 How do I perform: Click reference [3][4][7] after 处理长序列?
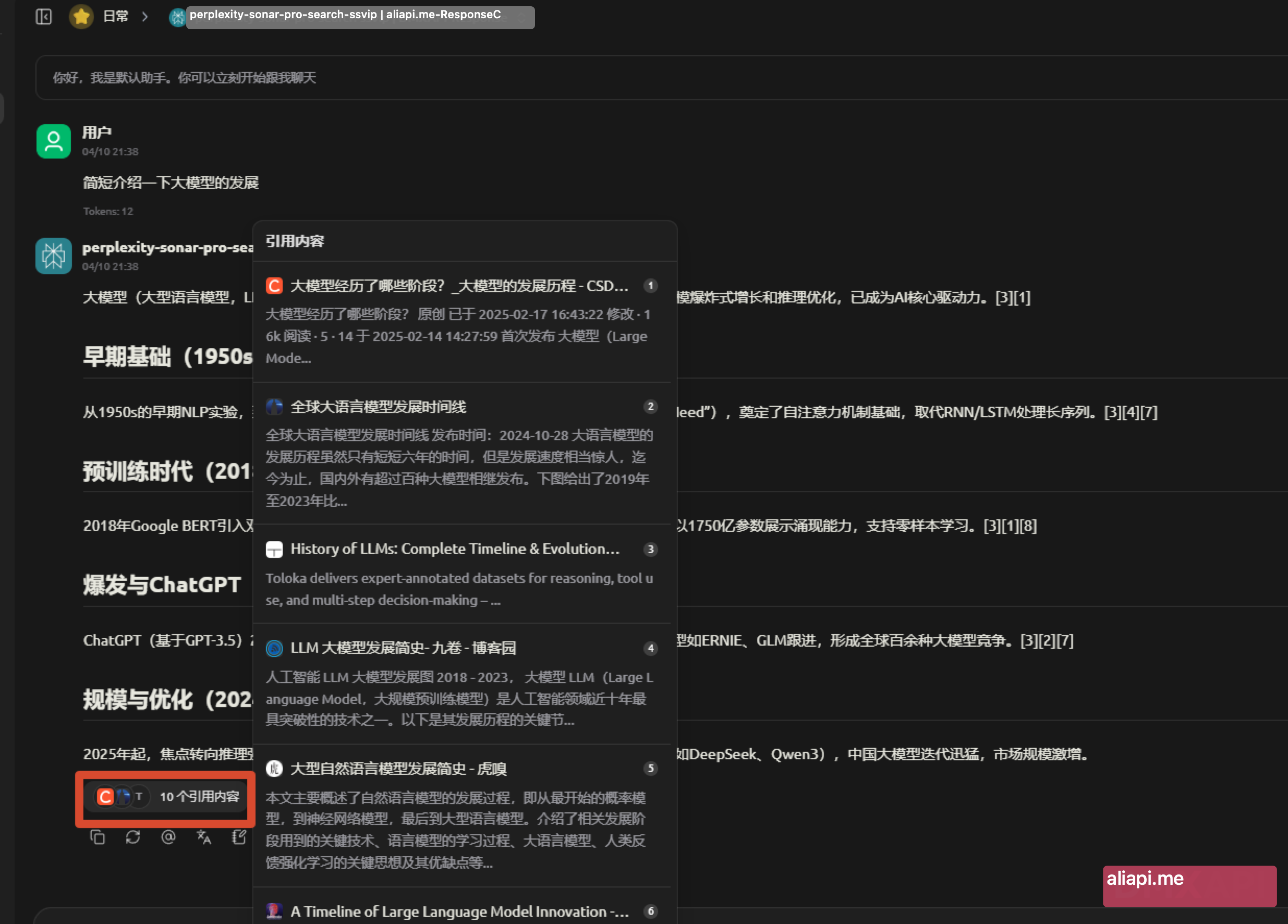(1131, 412)
